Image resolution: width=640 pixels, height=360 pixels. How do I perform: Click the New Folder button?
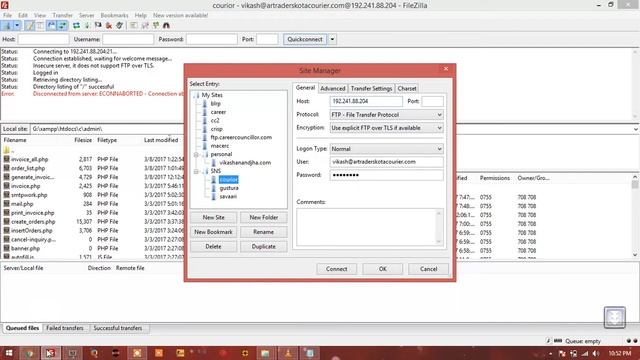[x=264, y=218]
